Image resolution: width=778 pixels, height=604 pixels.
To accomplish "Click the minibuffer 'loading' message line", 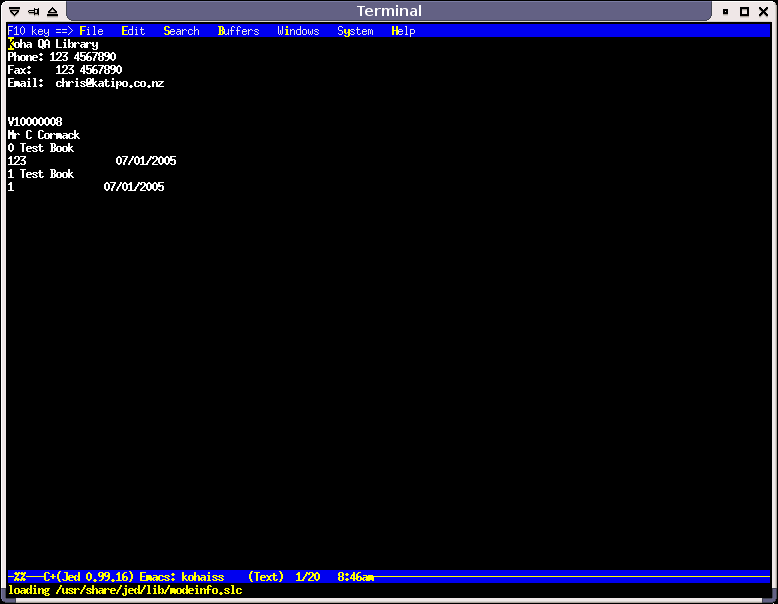I will click(125, 590).
